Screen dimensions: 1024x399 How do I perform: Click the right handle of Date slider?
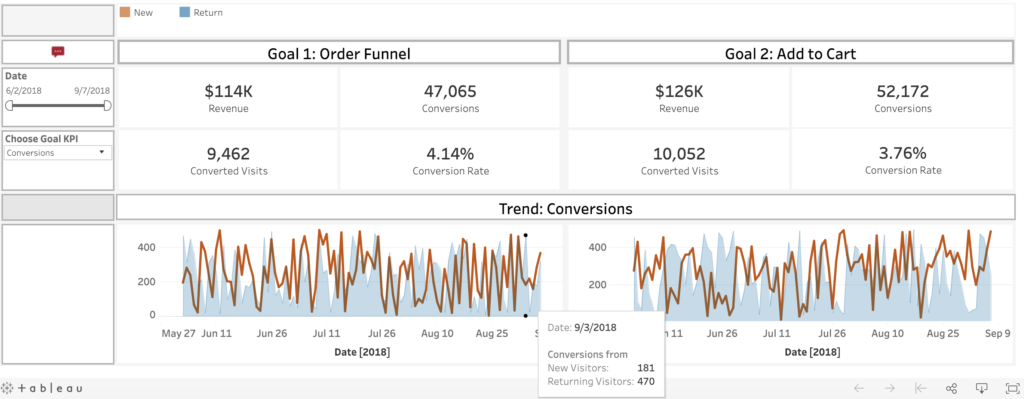click(x=108, y=105)
